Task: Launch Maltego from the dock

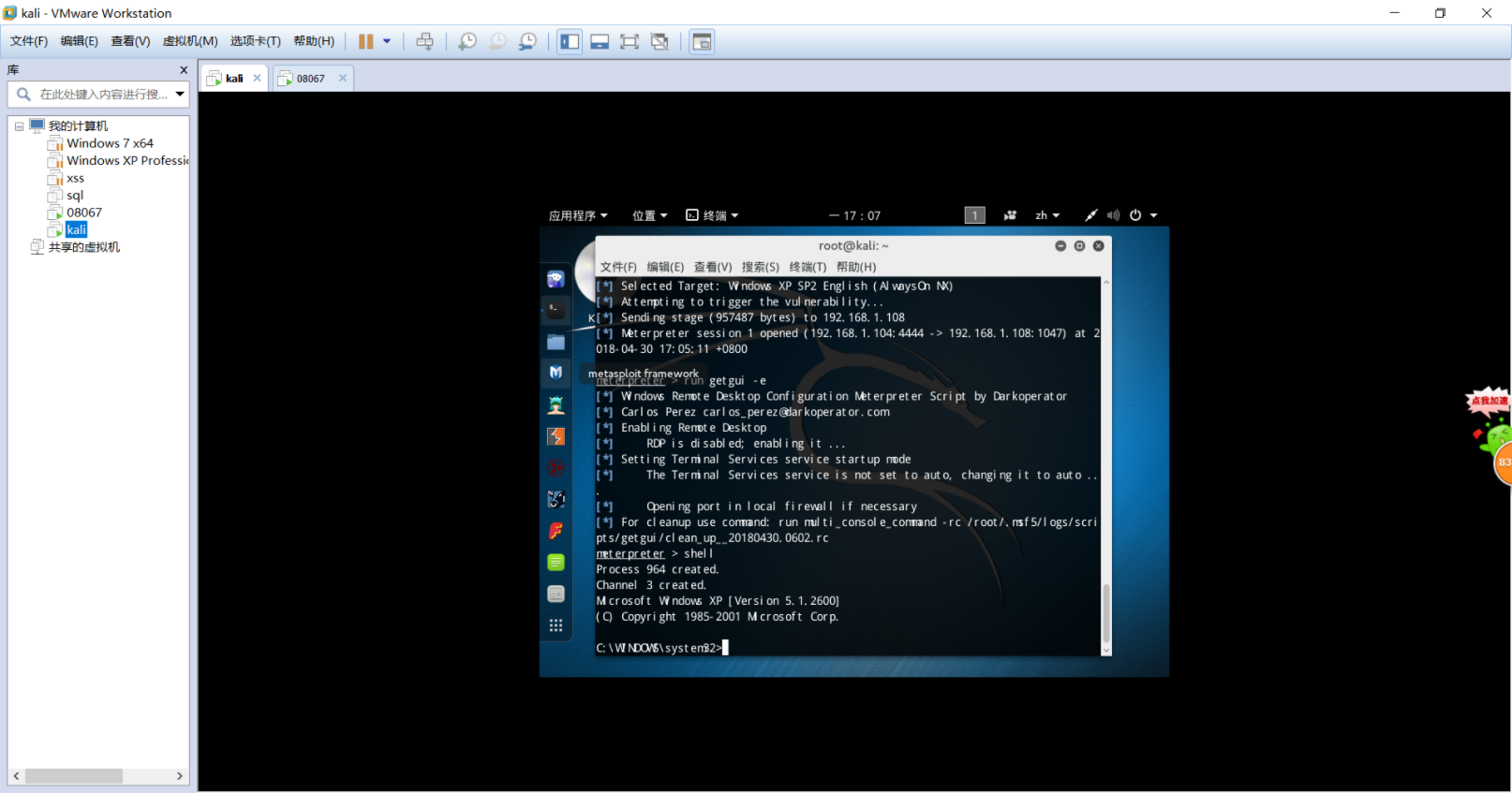Action: [x=556, y=499]
